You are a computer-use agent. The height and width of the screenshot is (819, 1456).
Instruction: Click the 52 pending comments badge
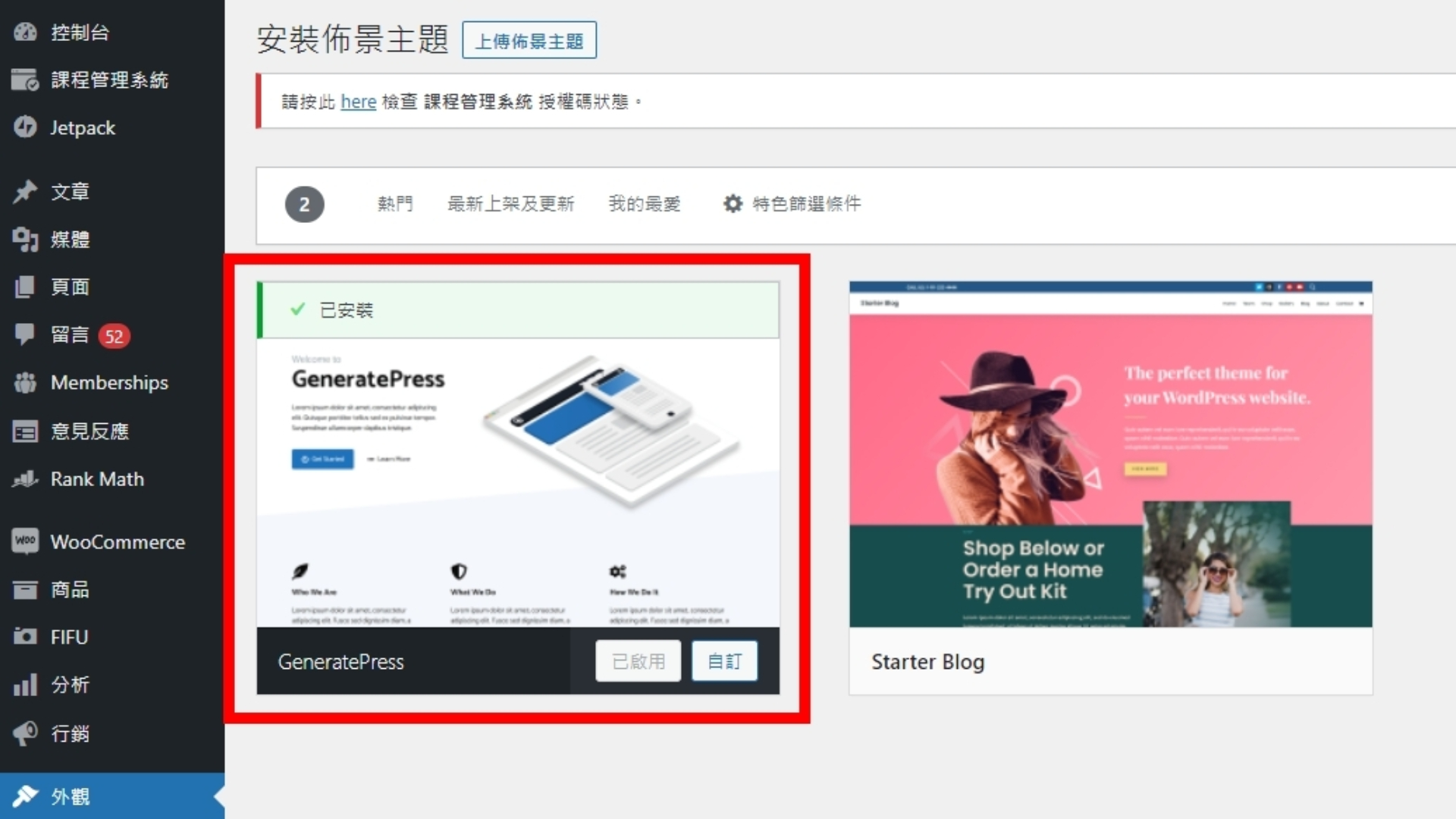114,336
